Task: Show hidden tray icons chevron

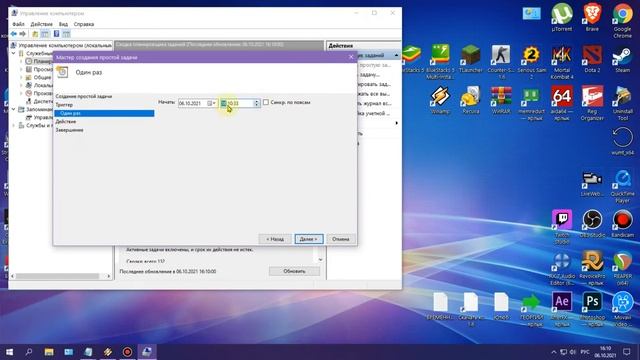Action: [x=554, y=352]
